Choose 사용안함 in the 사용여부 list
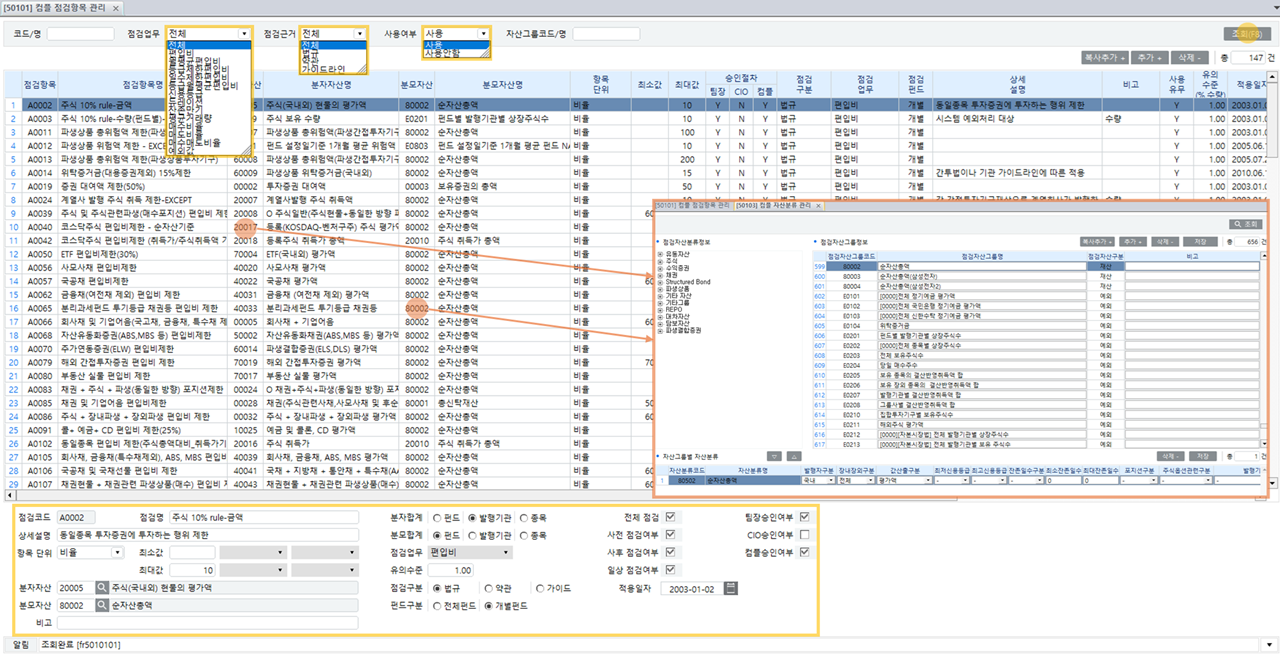 (x=443, y=53)
